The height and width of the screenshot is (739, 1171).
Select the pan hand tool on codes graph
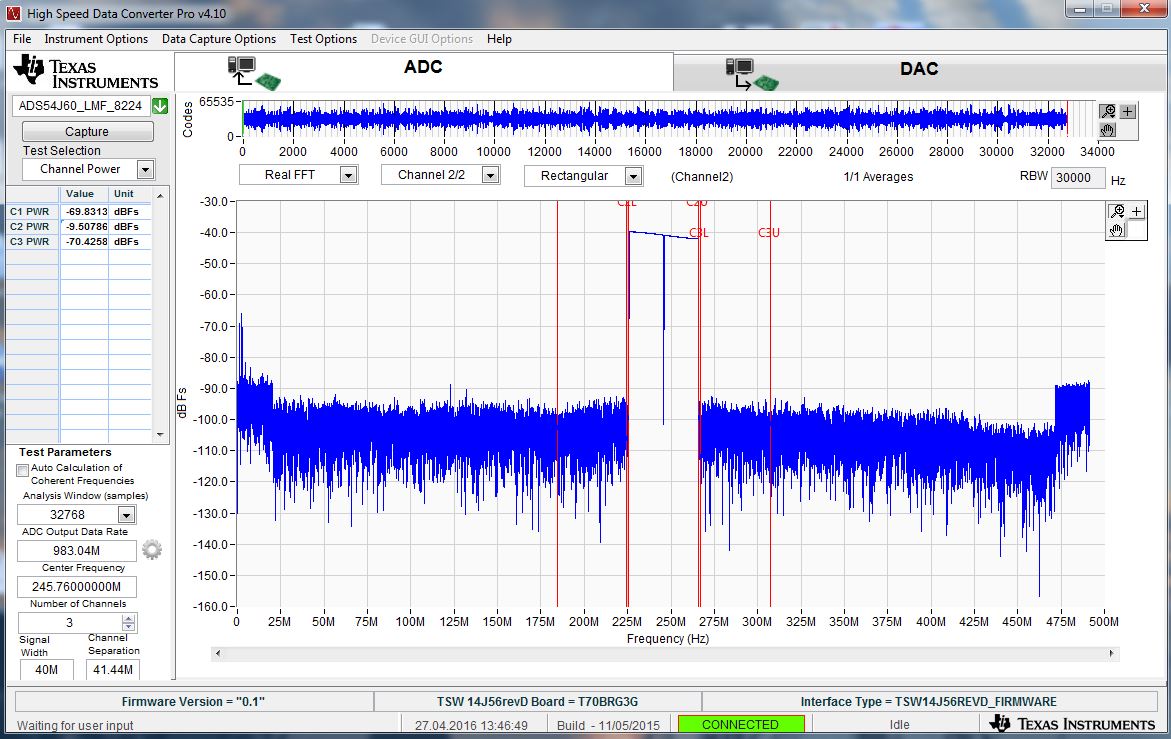tap(1108, 130)
